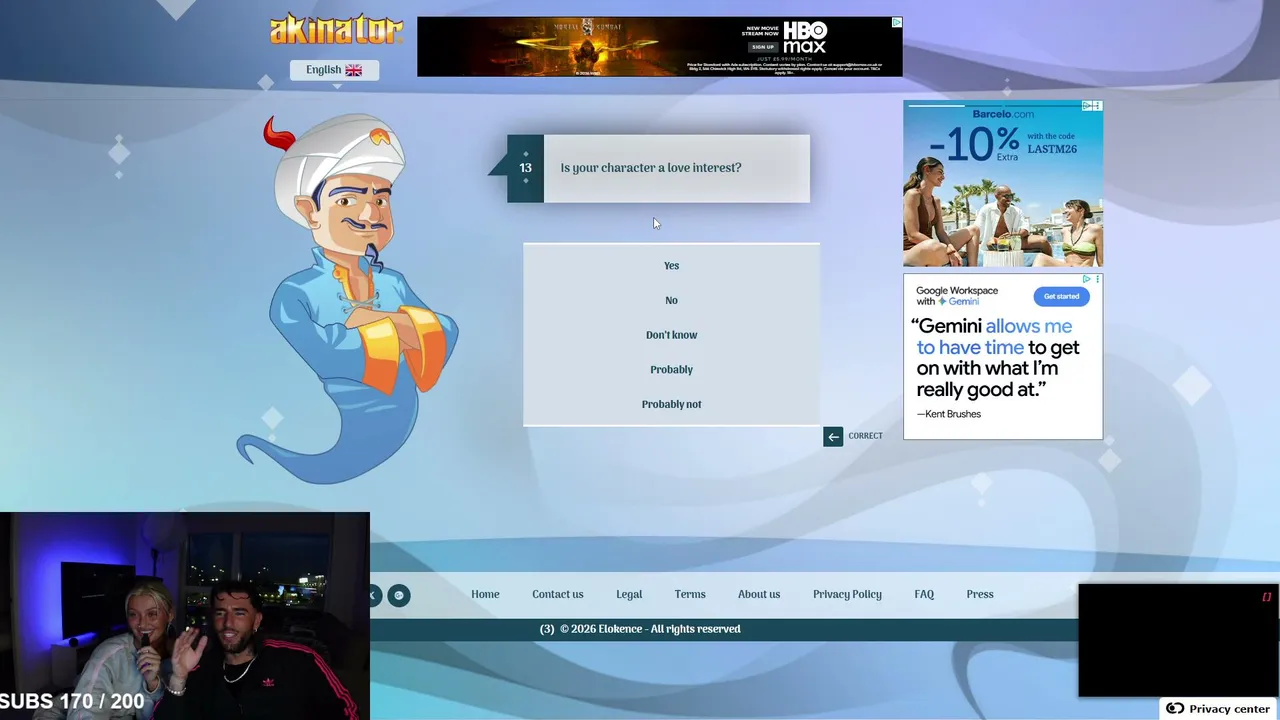Click the round Google+ social icon in footer
The image size is (1280, 720).
pyautogui.click(x=399, y=596)
